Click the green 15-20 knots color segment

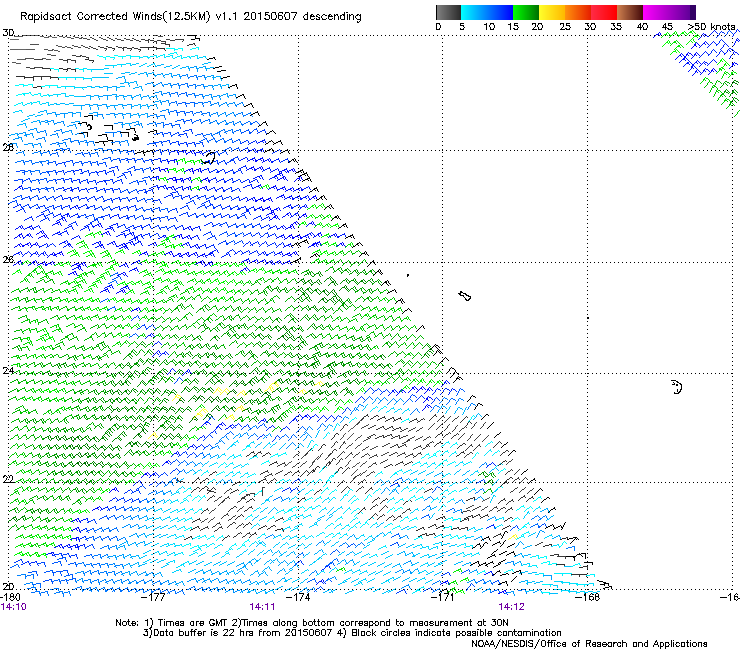pos(526,12)
